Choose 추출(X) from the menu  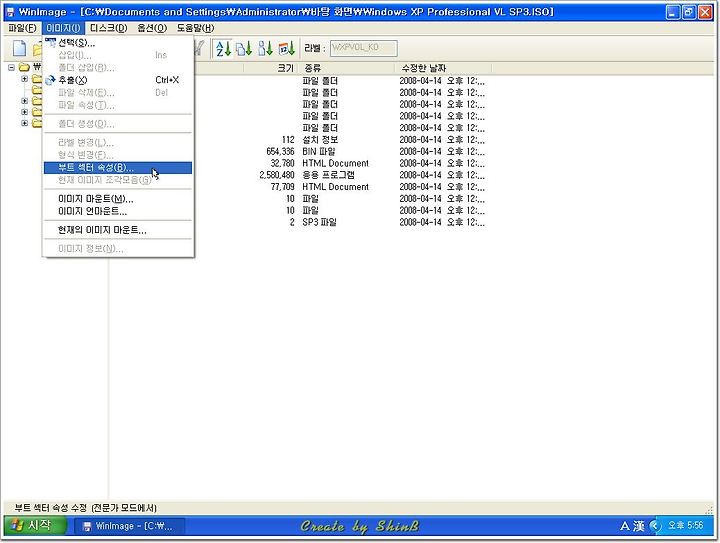[118, 80]
